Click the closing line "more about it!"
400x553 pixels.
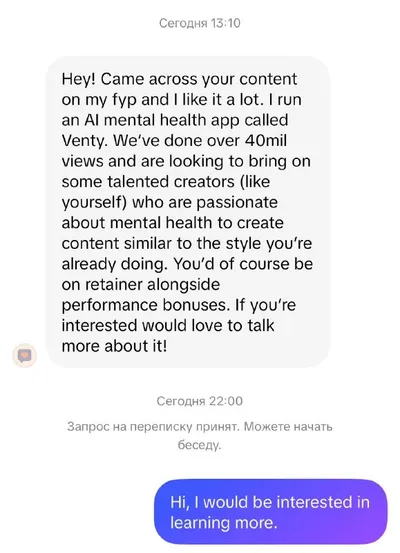coord(114,346)
